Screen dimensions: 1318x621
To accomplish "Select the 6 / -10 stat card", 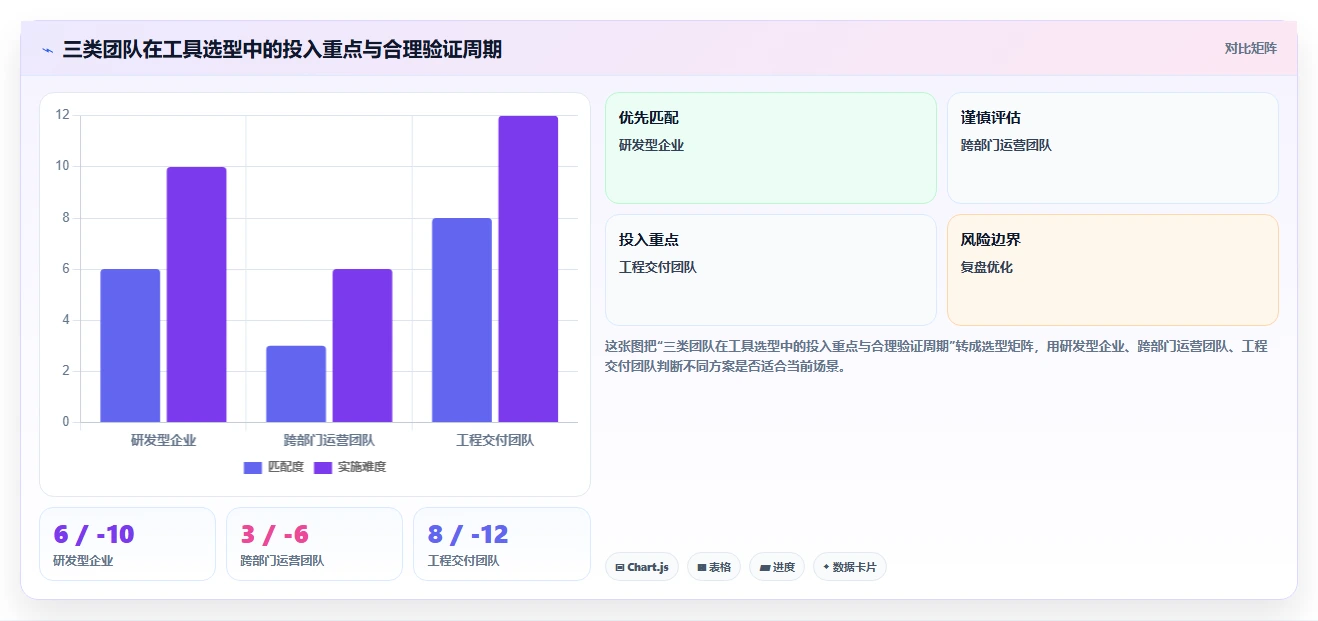I will tap(127, 544).
